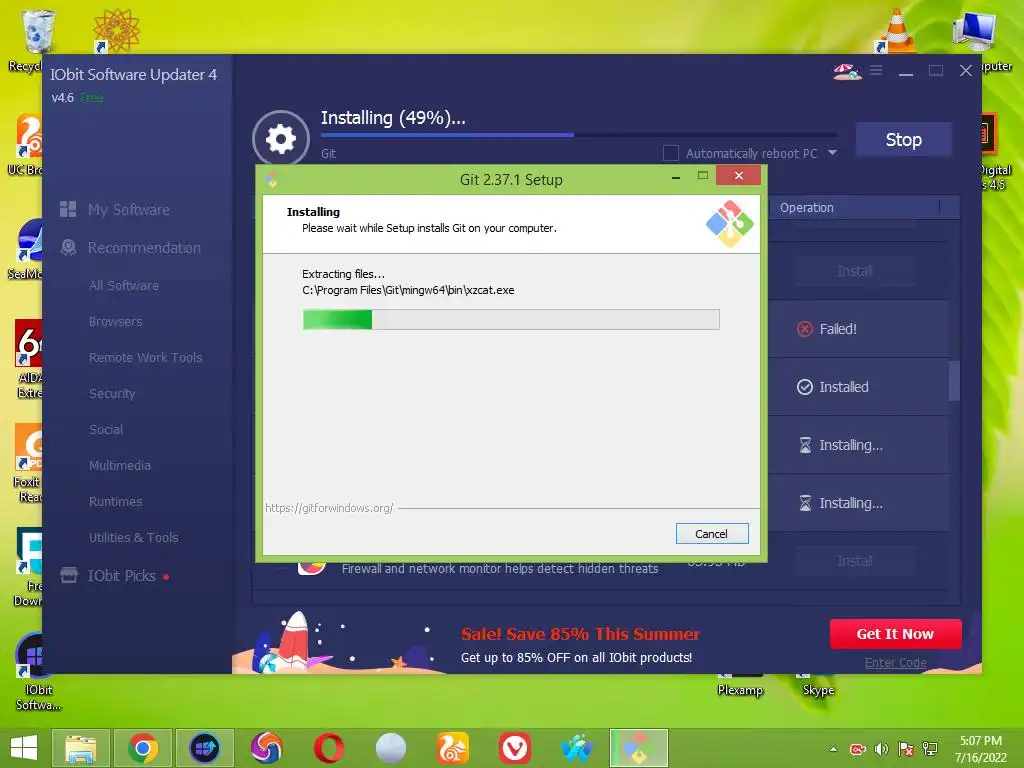Click the IObit installing progress bar
The image size is (1024, 768).
pyautogui.click(x=578, y=135)
